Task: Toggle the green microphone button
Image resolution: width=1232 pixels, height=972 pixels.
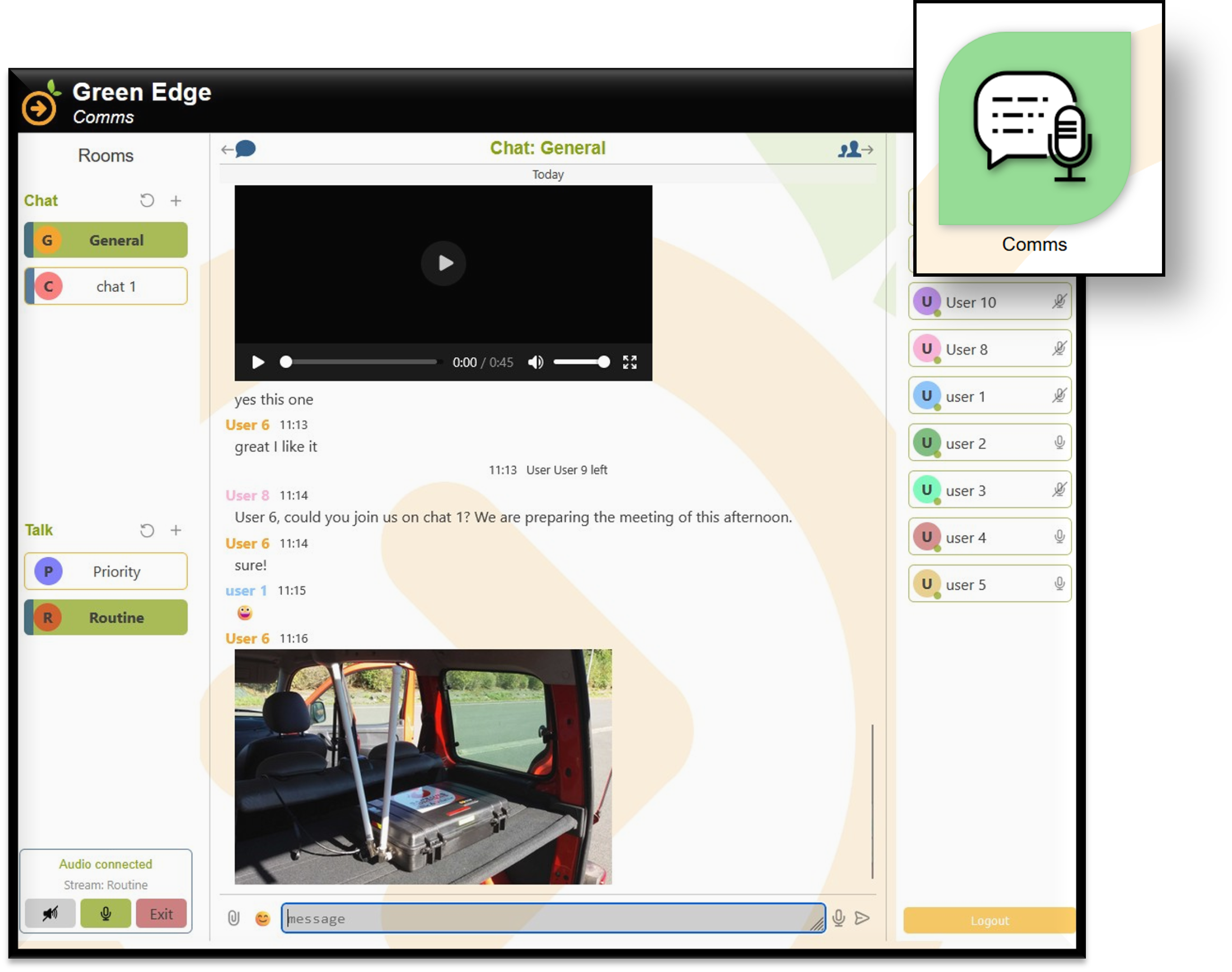Action: 105,913
